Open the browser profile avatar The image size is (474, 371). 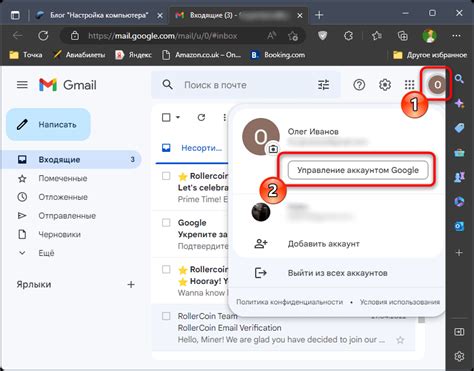tap(430, 35)
